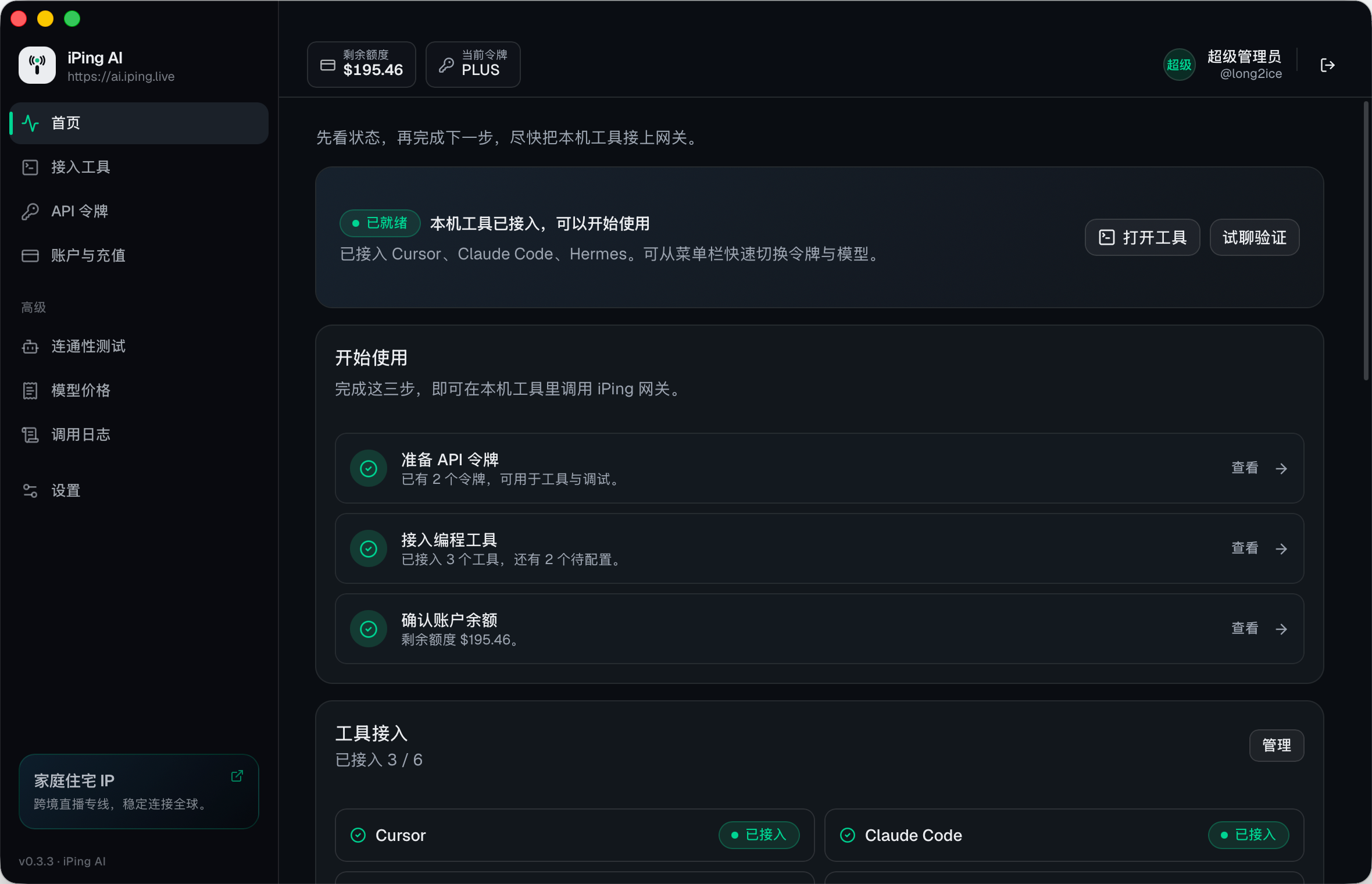Open 模型价格 page
Viewport: 1372px width, 884px height.
coord(140,391)
